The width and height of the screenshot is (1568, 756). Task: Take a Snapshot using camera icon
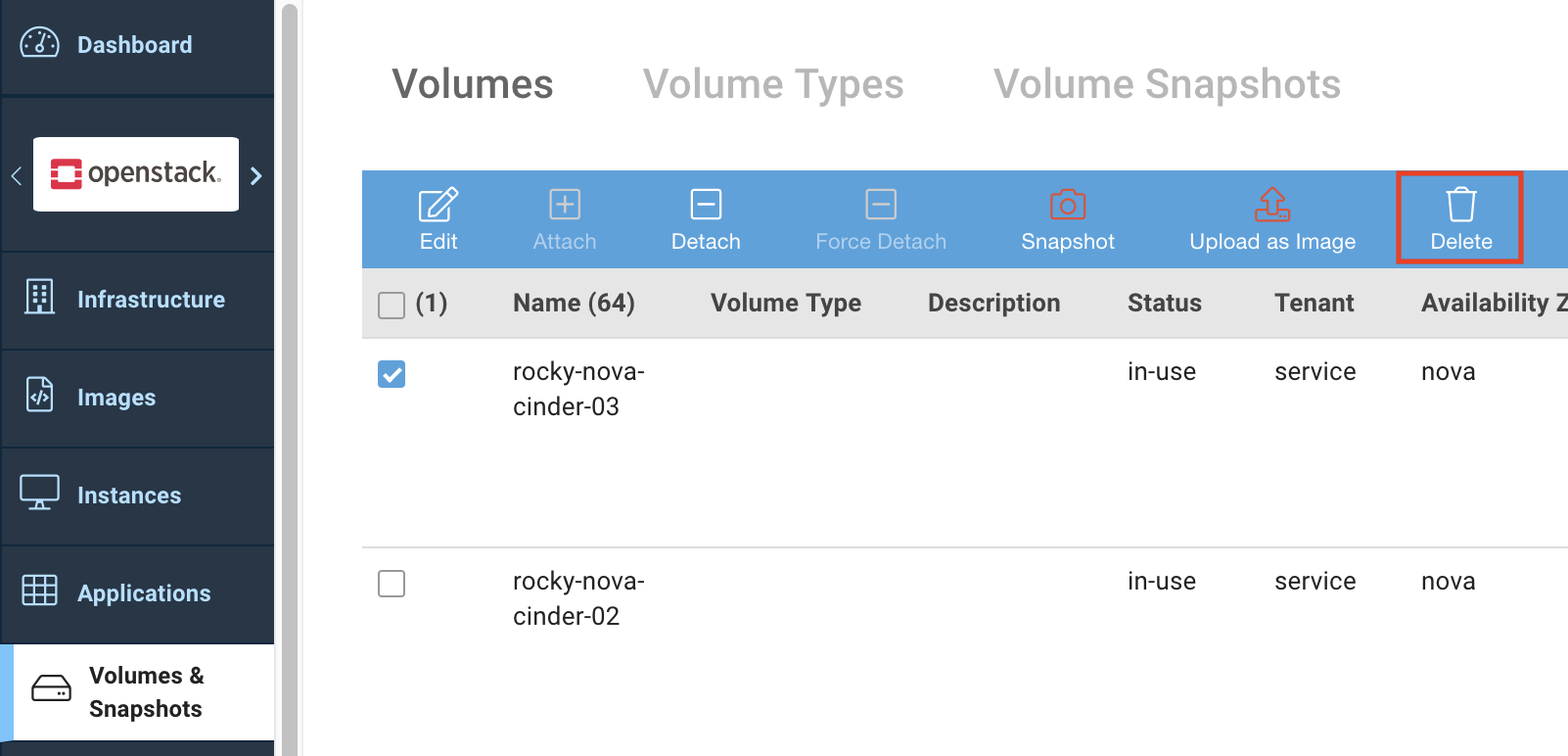[1067, 205]
